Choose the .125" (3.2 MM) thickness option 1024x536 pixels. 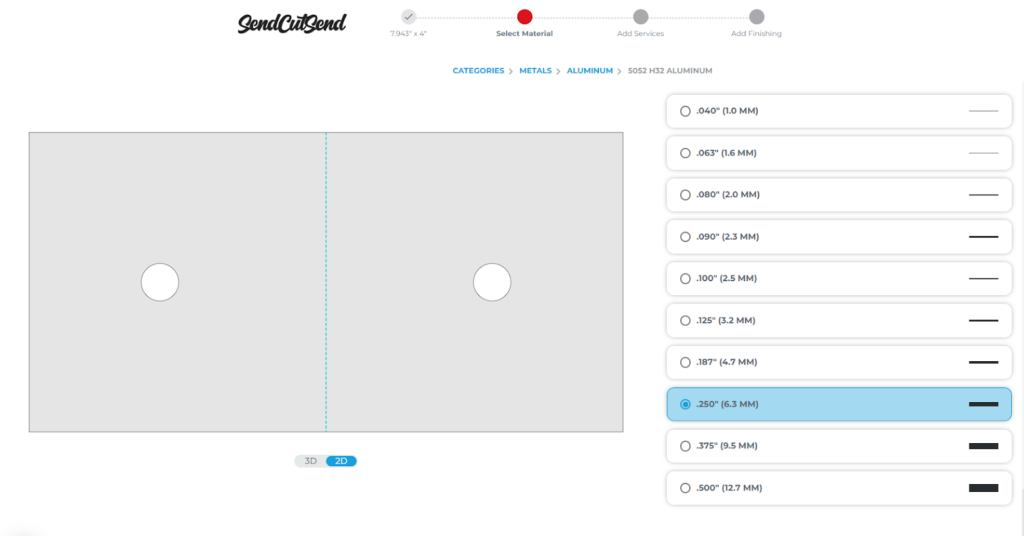click(x=685, y=321)
